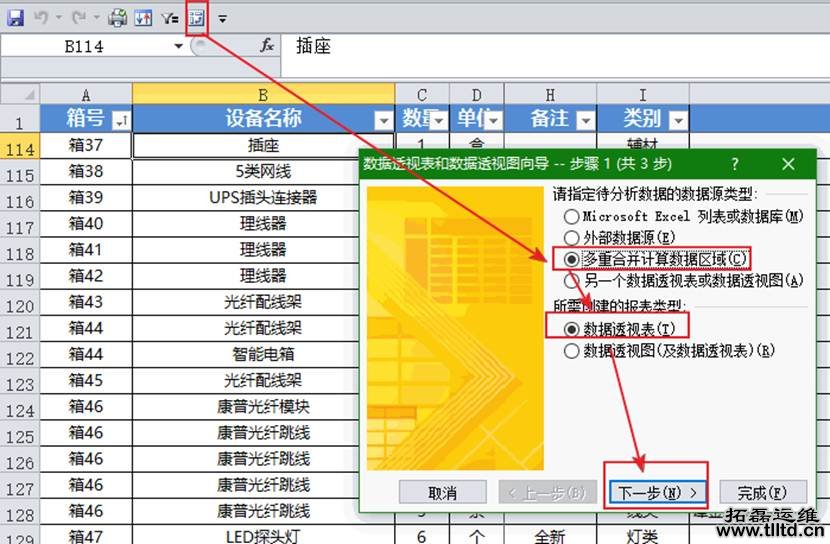This screenshot has width=830, height=544.
Task: Select column I header
Action: 643,94
